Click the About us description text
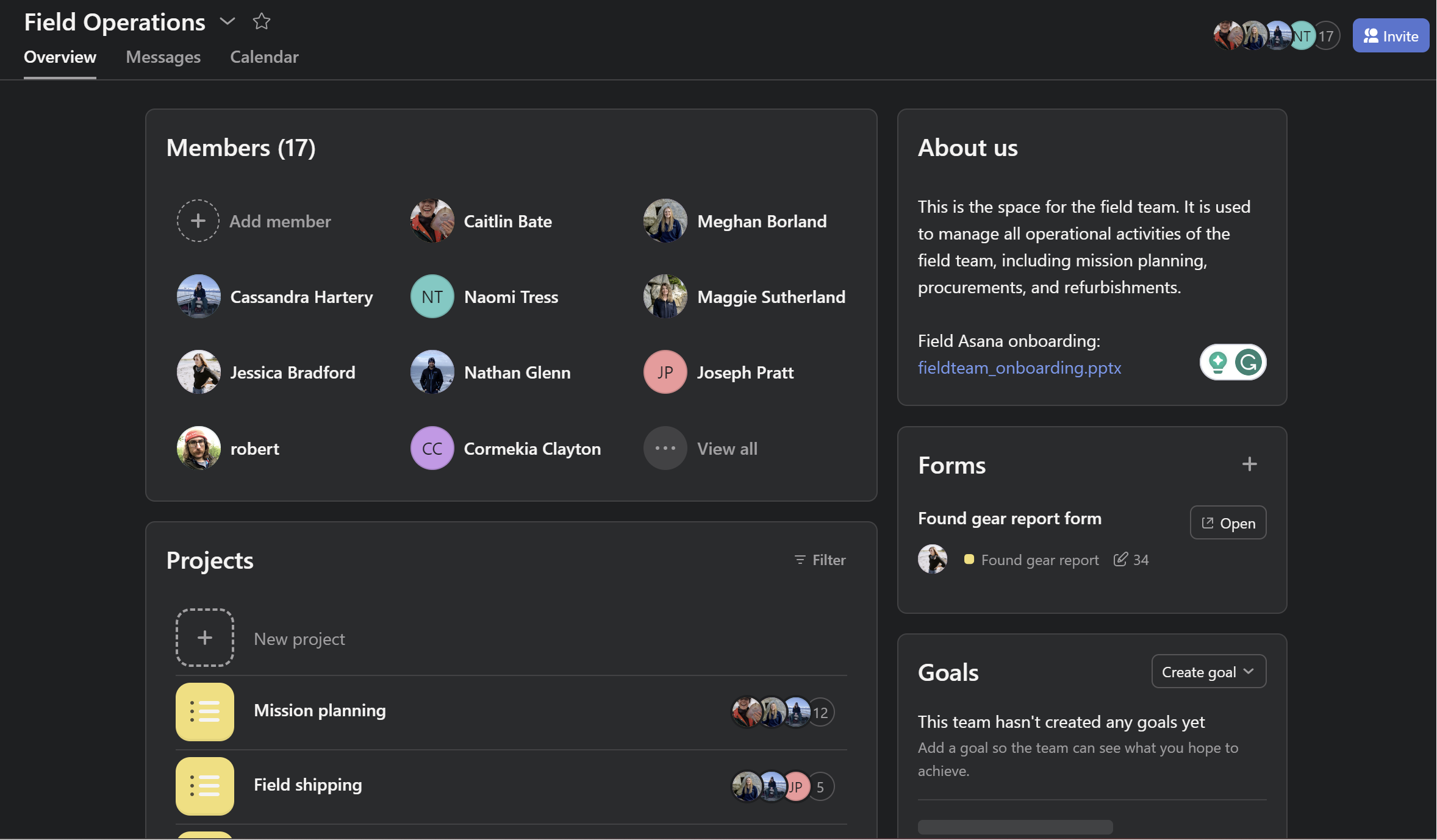 click(x=1084, y=247)
